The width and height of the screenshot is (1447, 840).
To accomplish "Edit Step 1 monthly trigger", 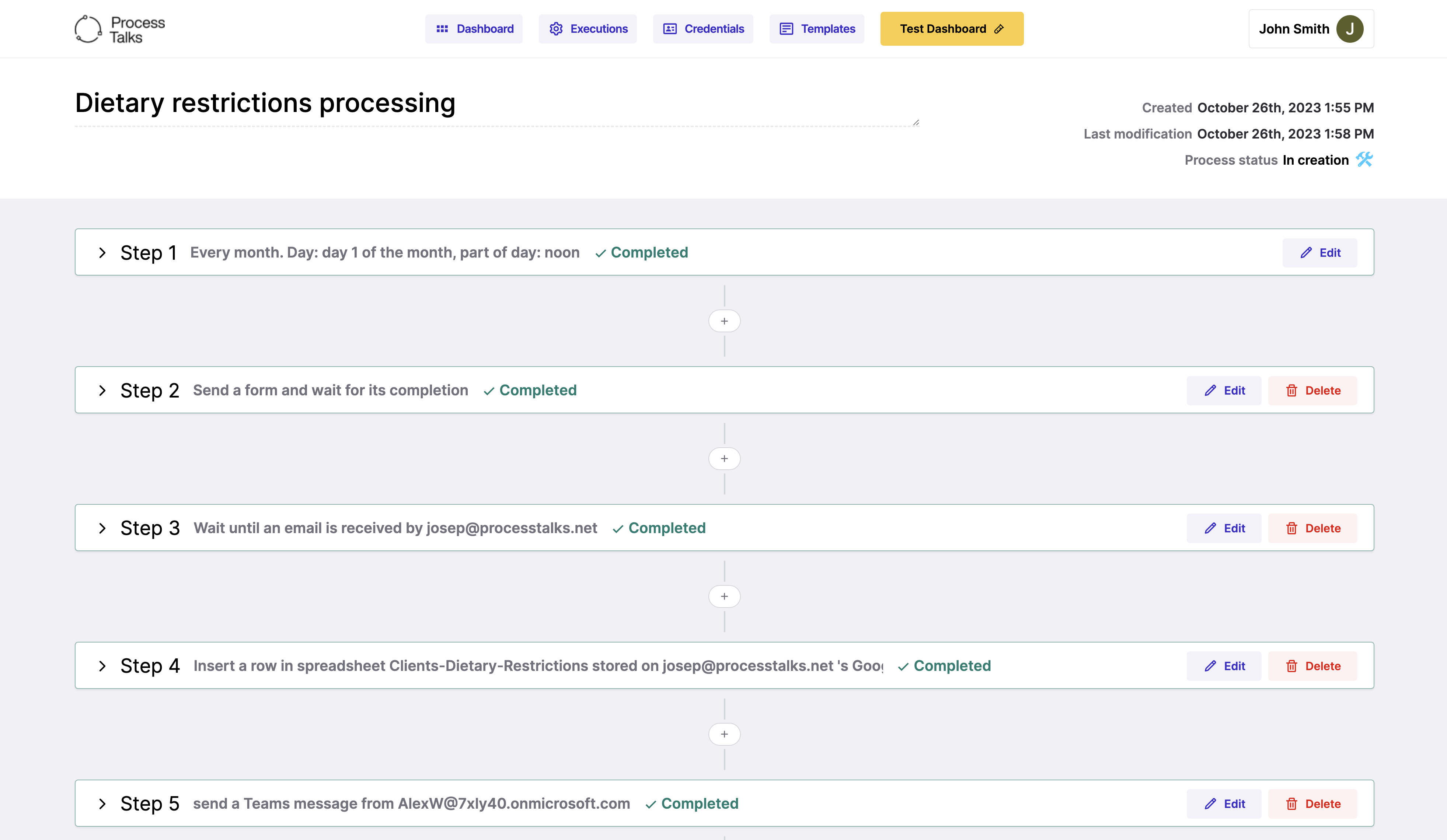I will (x=1319, y=253).
